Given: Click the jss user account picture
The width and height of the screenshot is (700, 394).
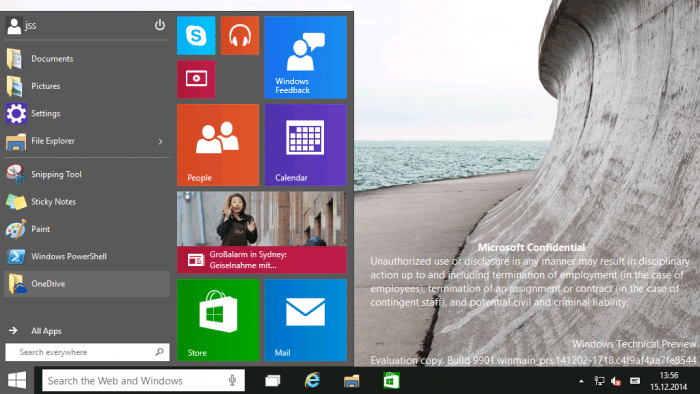Looking at the screenshot, I should pyautogui.click(x=14, y=25).
